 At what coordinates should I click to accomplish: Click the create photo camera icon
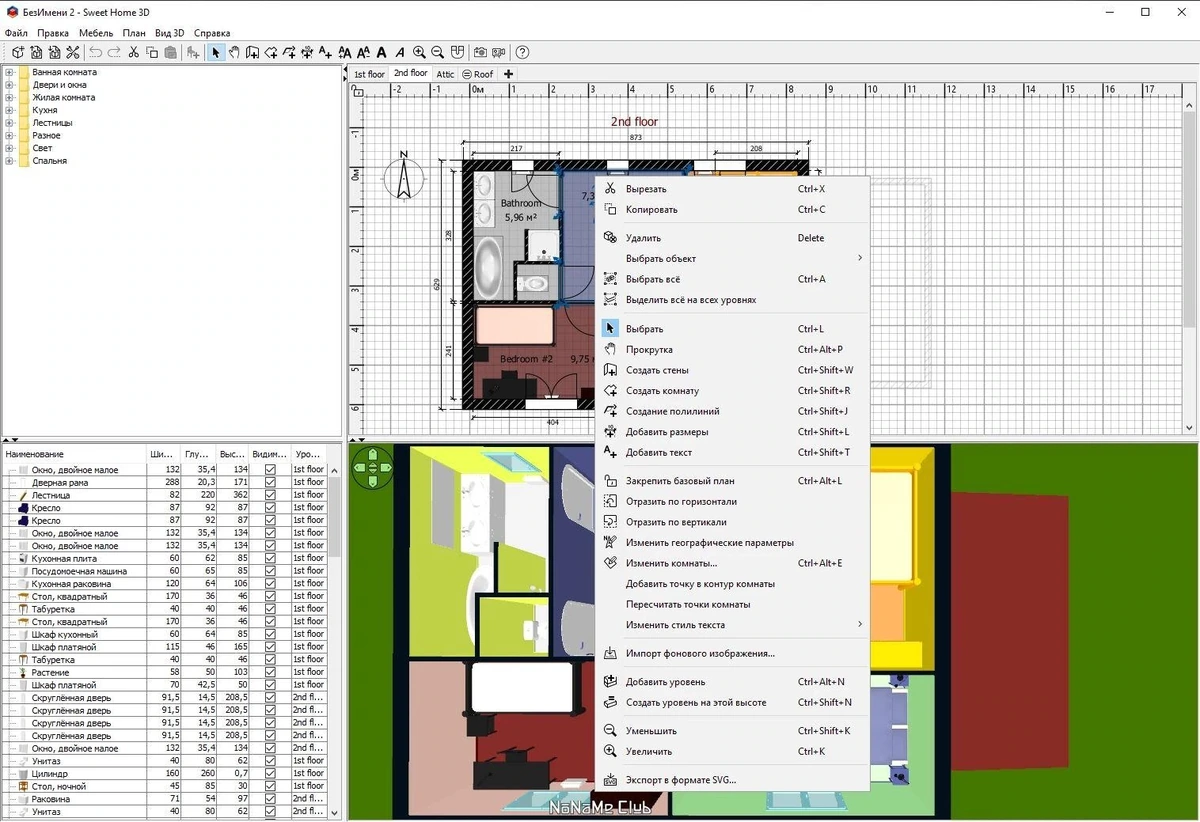(481, 52)
